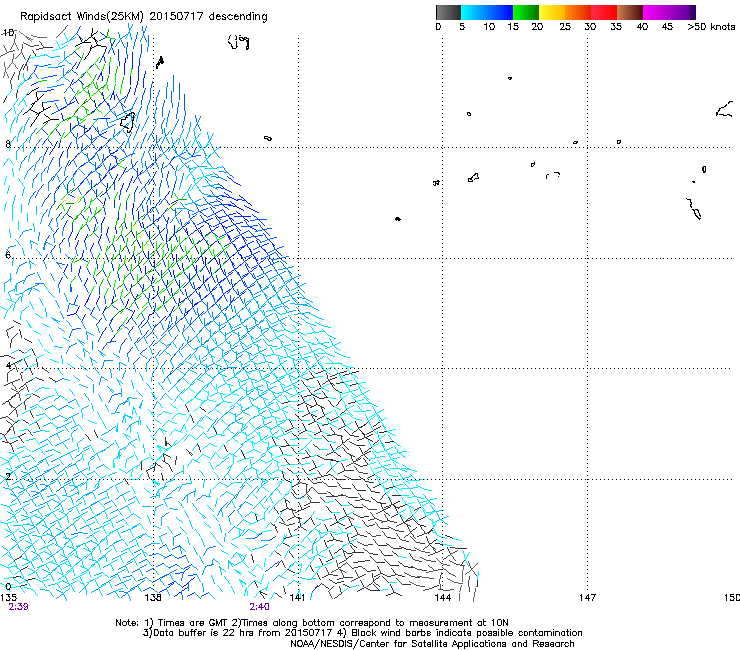Click the magenta 40-45 knots legend swatch
This screenshot has width=740, height=650.
pyautogui.click(x=656, y=12)
